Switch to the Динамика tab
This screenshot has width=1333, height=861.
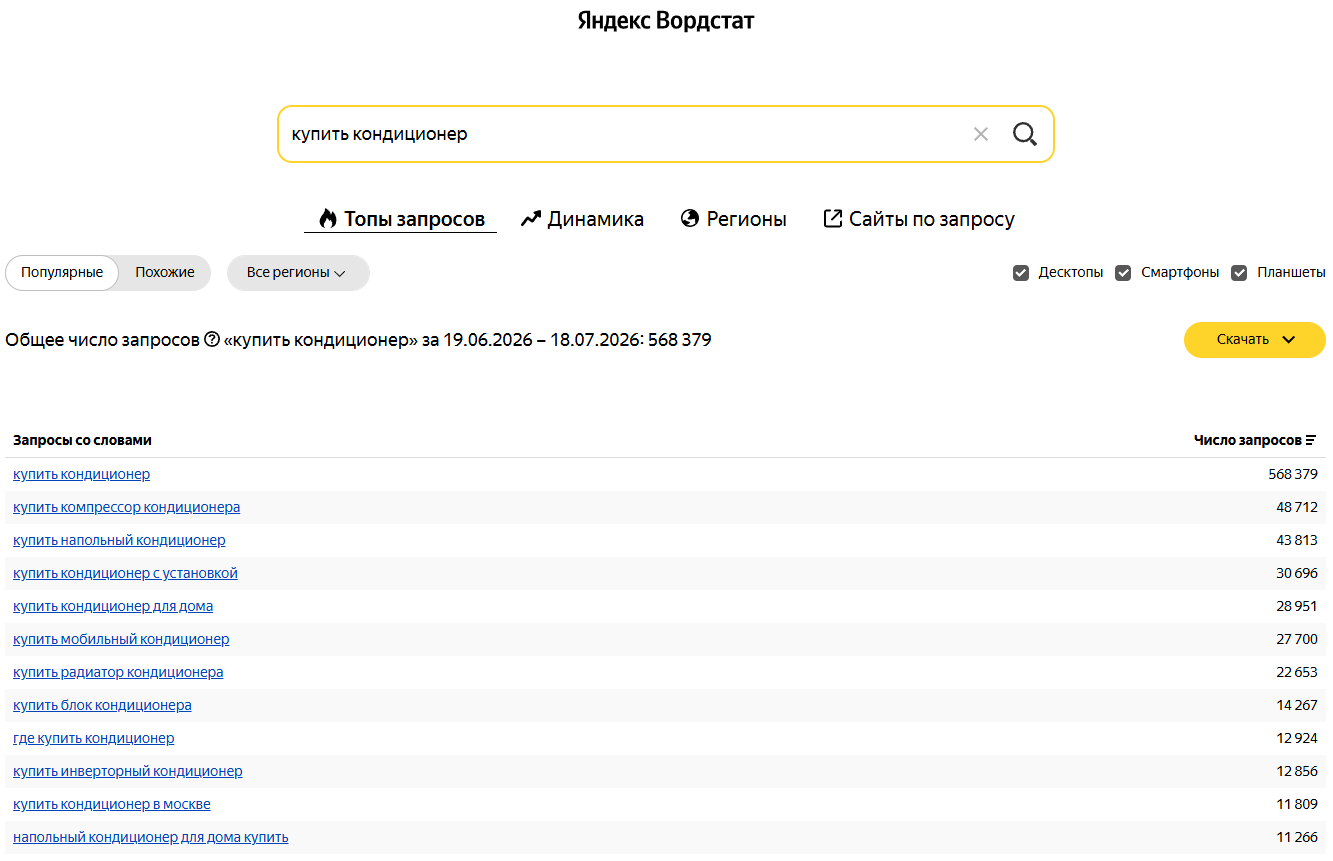pyautogui.click(x=582, y=219)
